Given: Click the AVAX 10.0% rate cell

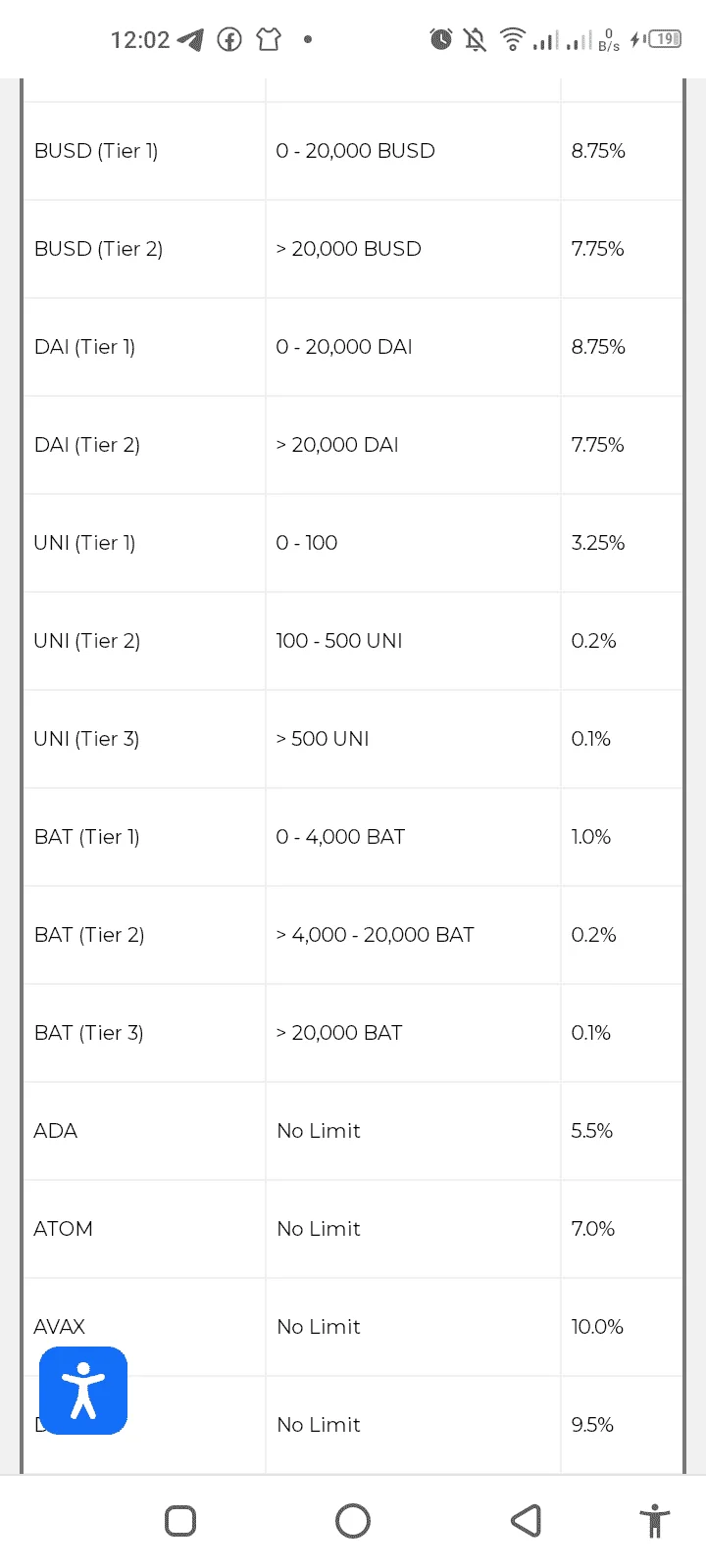Looking at the screenshot, I should (x=622, y=1327).
